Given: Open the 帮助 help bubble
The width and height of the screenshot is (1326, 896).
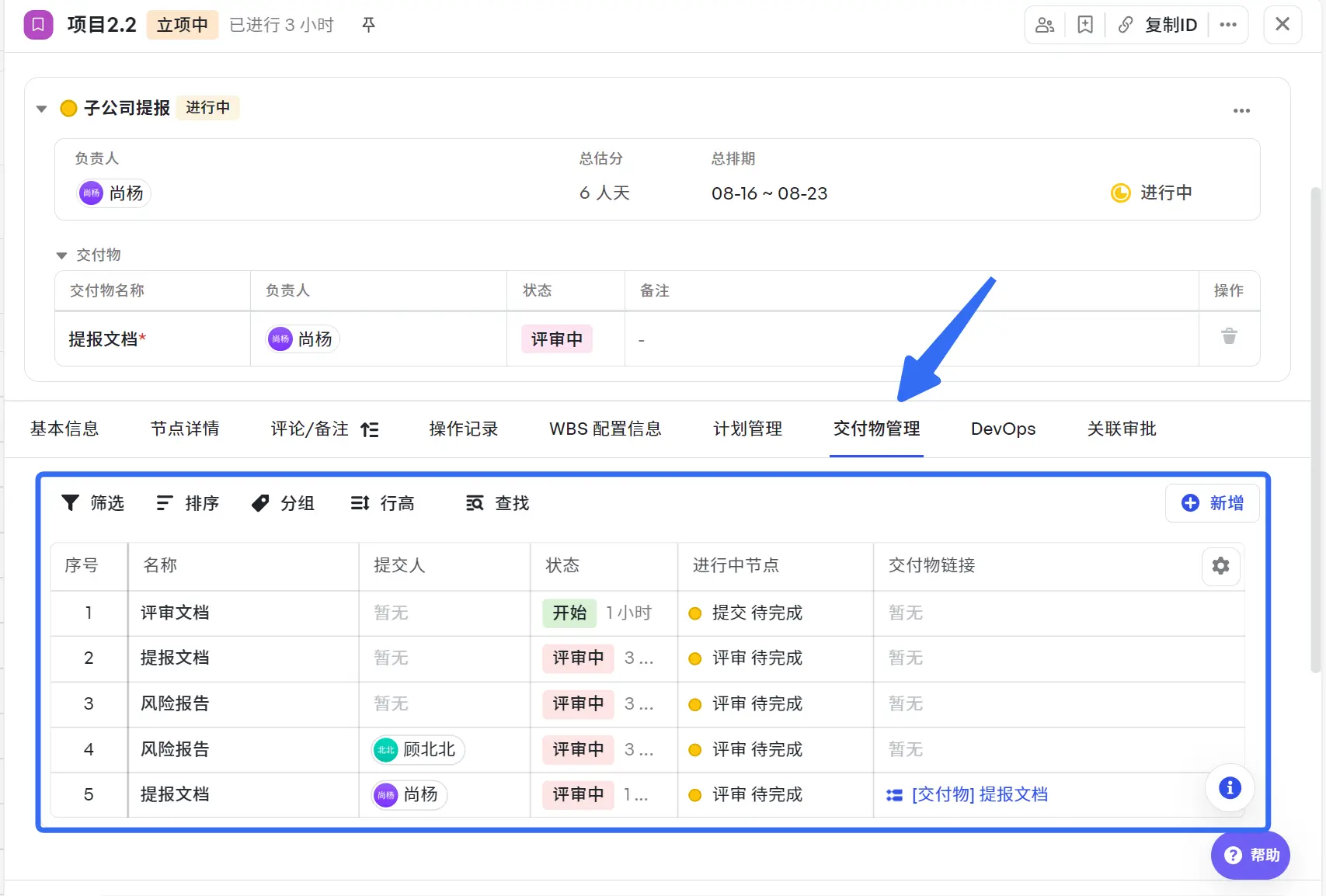Looking at the screenshot, I should tap(1250, 855).
